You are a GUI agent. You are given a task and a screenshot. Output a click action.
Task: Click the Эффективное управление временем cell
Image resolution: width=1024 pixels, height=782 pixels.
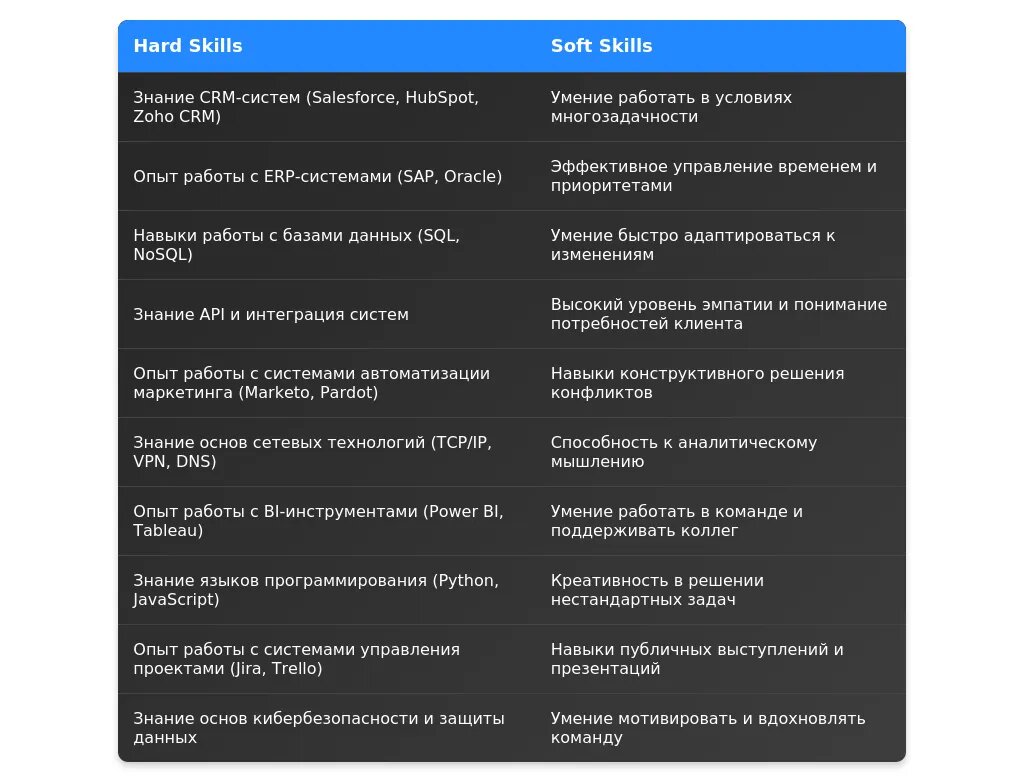click(713, 176)
